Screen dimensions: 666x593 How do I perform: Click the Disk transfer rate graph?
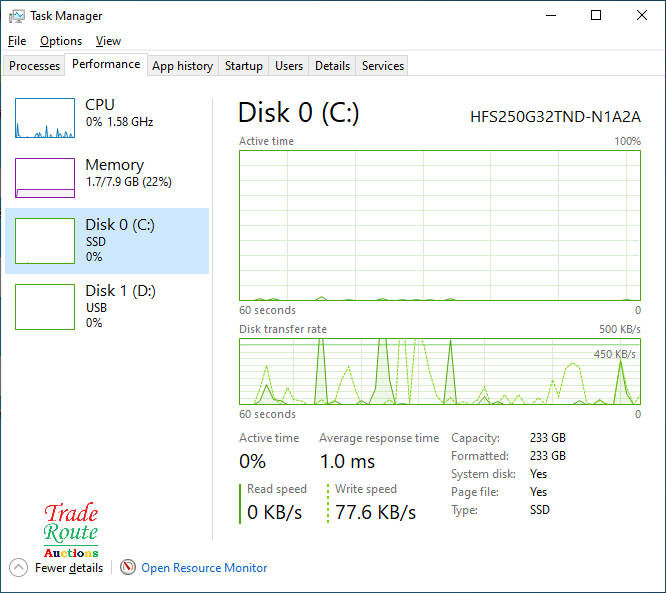pyautogui.click(x=440, y=371)
